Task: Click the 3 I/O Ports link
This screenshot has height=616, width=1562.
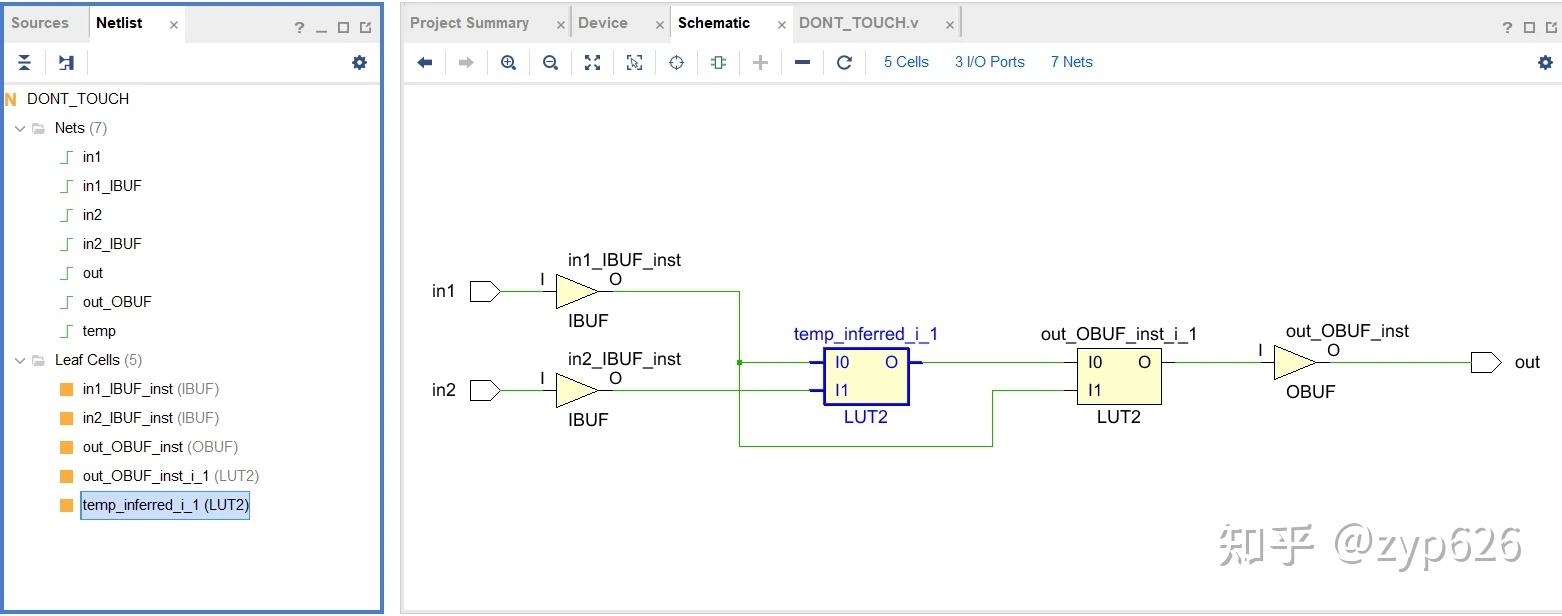Action: pos(989,62)
